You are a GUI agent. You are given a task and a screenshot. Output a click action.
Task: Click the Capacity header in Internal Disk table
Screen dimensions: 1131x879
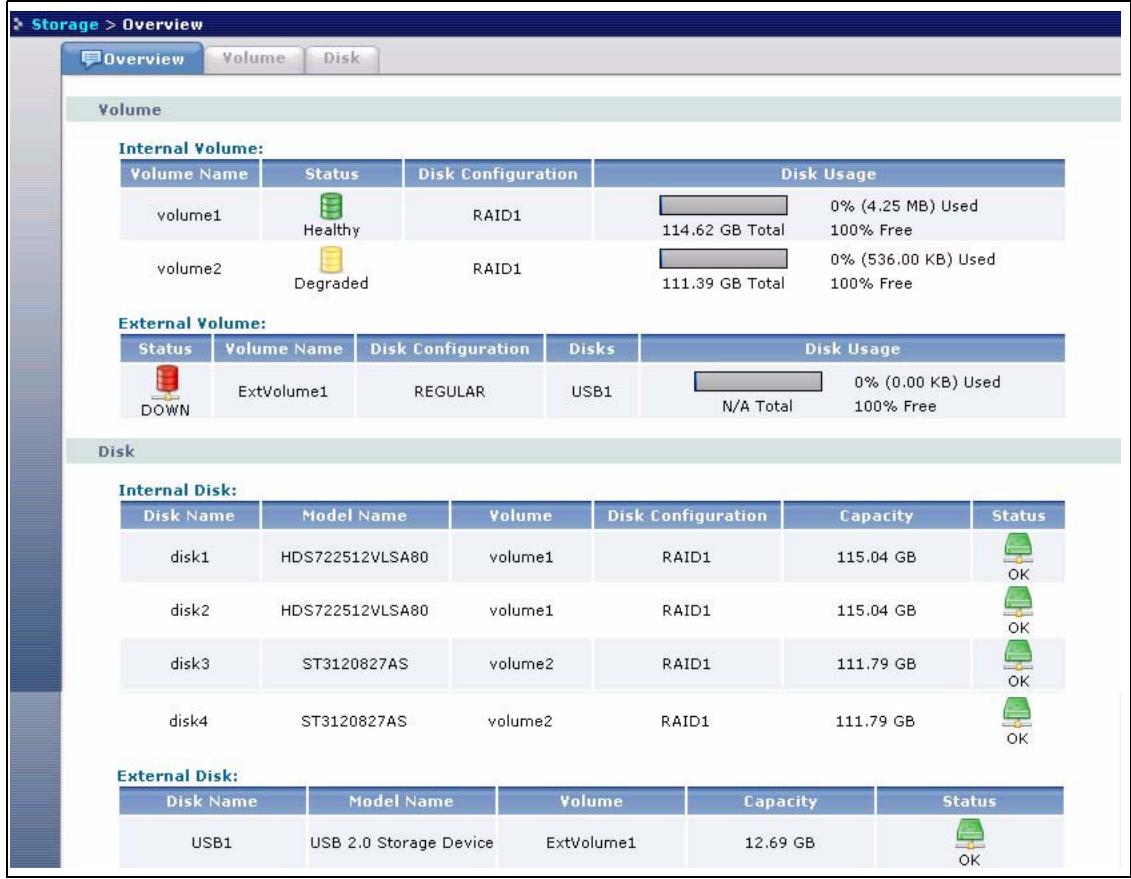[x=876, y=516]
